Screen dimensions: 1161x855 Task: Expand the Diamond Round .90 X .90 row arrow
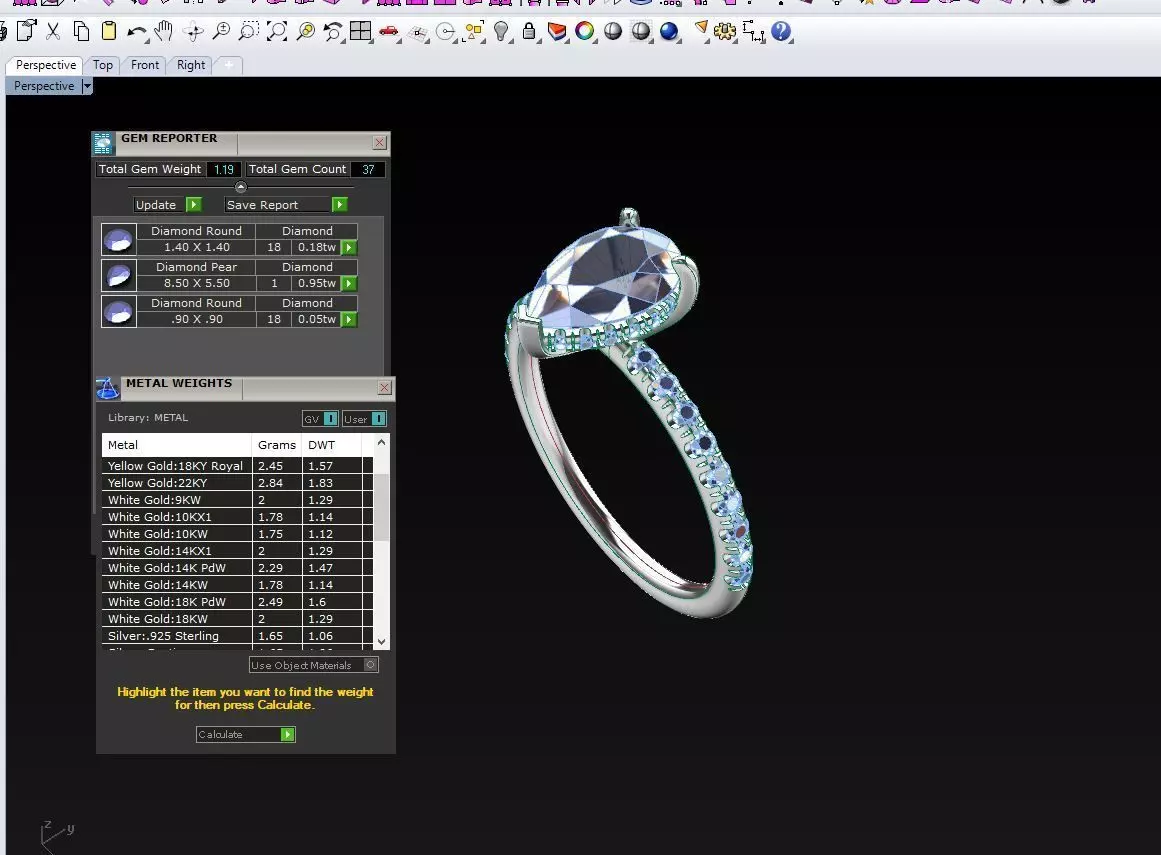point(349,319)
